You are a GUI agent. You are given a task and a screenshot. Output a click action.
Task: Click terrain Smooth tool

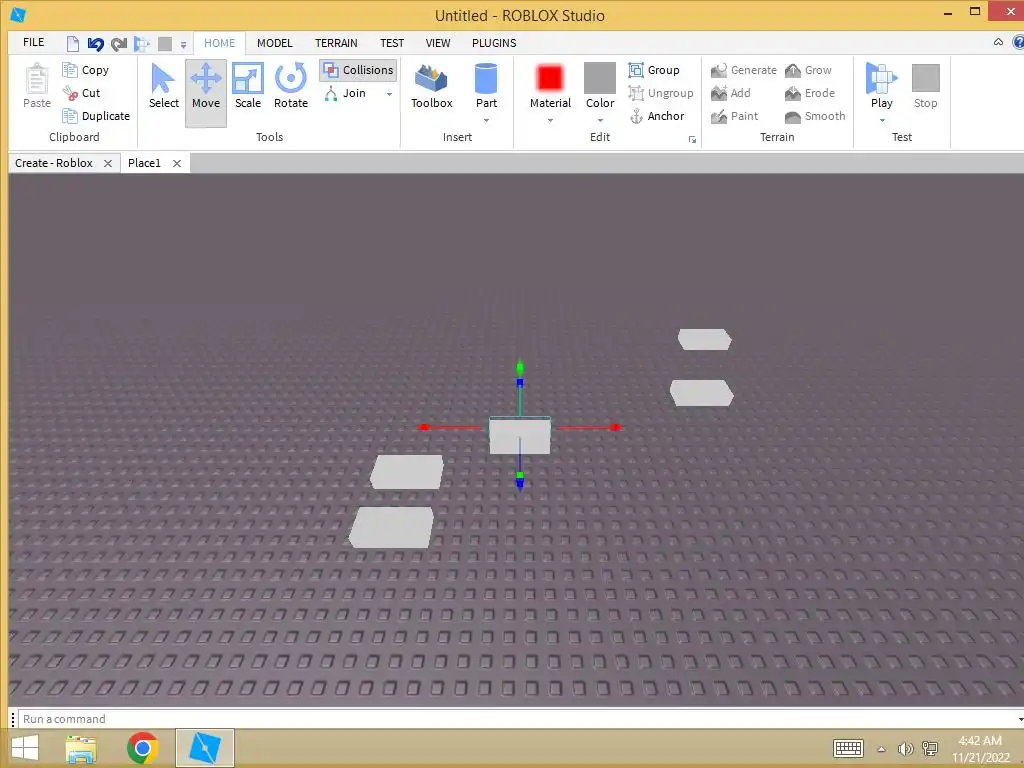[x=815, y=116]
